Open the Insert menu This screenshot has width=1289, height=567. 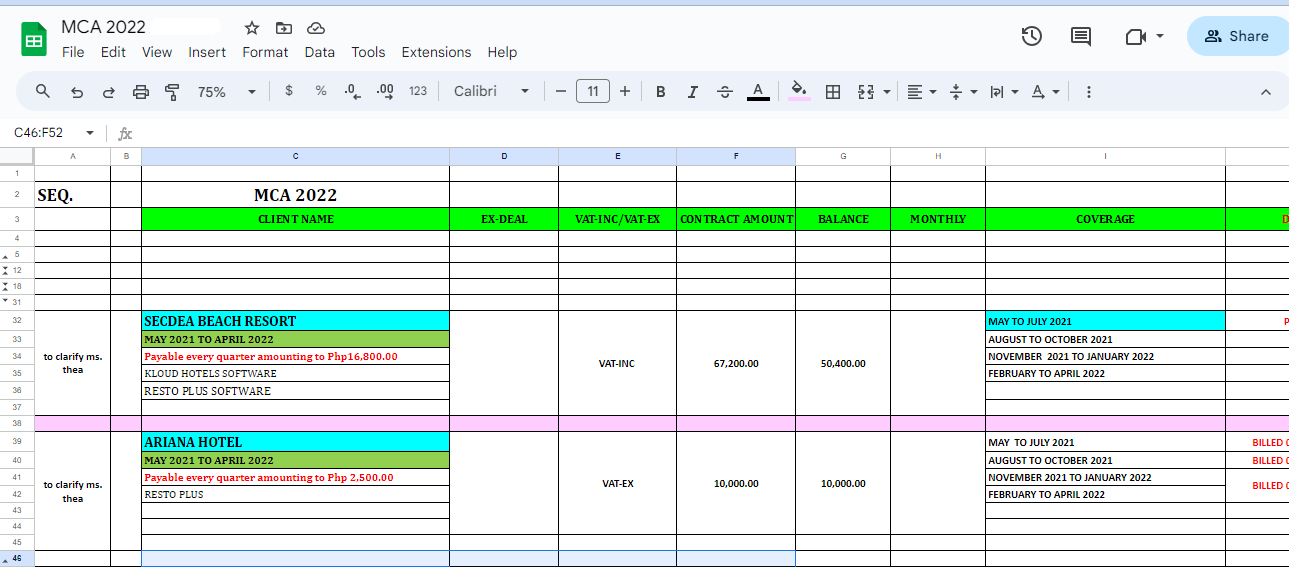(x=207, y=52)
